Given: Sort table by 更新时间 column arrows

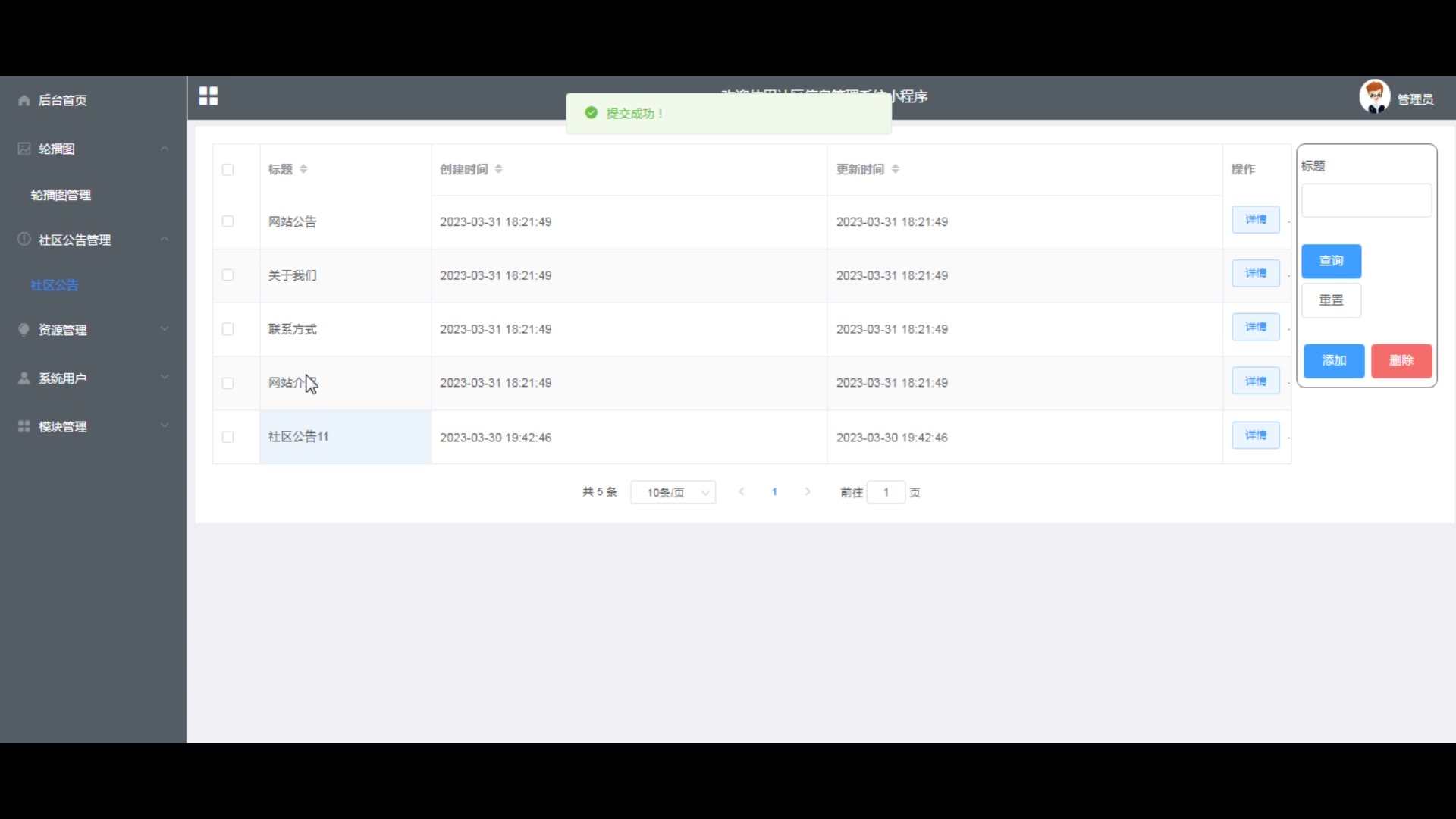Looking at the screenshot, I should tap(895, 169).
